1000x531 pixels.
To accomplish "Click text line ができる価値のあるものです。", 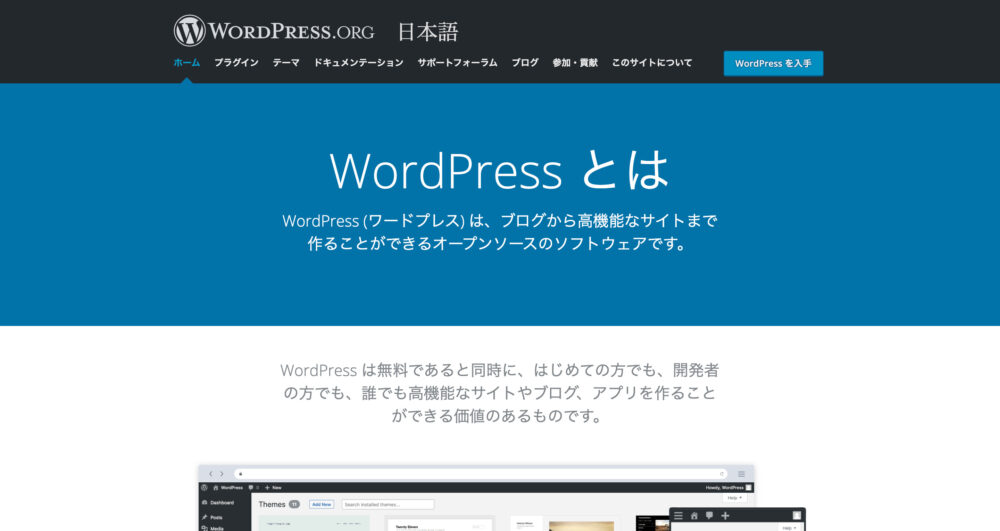I will pyautogui.click(x=499, y=416).
